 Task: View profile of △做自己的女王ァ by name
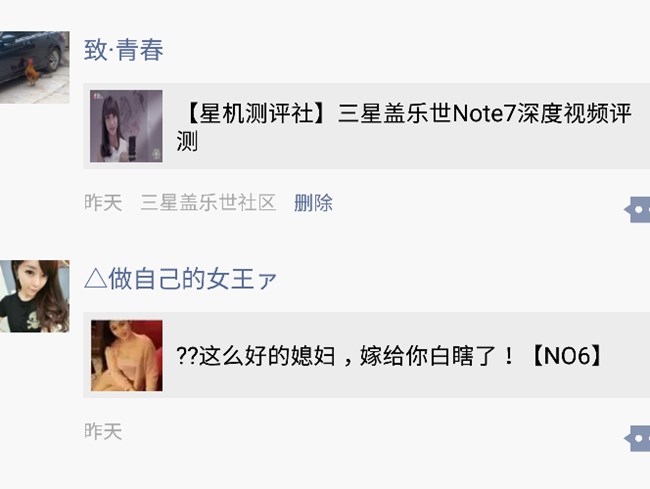tap(180, 278)
